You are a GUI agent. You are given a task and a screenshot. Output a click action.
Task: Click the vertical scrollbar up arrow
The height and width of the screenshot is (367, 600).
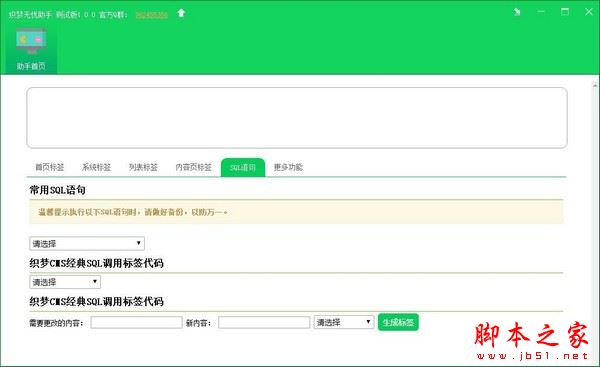(x=595, y=85)
